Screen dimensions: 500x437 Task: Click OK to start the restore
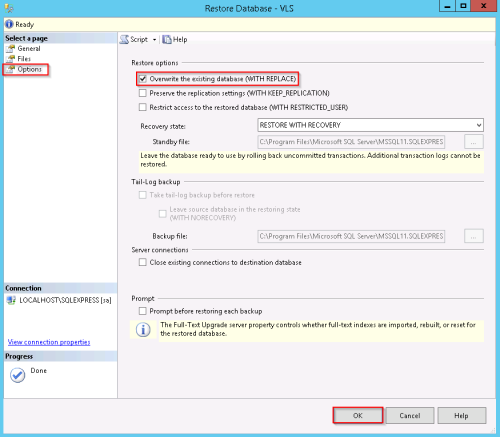[x=358, y=415]
